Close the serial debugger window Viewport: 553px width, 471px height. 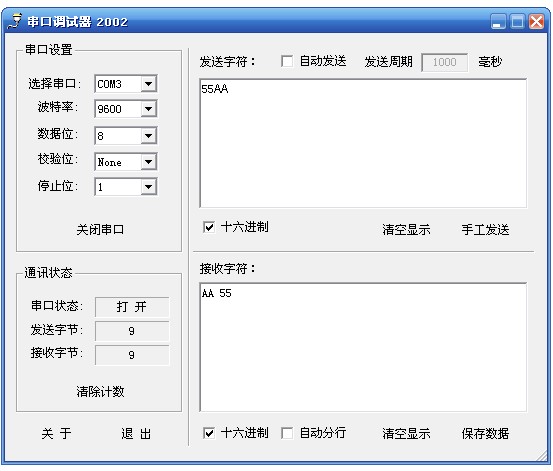coord(536,22)
